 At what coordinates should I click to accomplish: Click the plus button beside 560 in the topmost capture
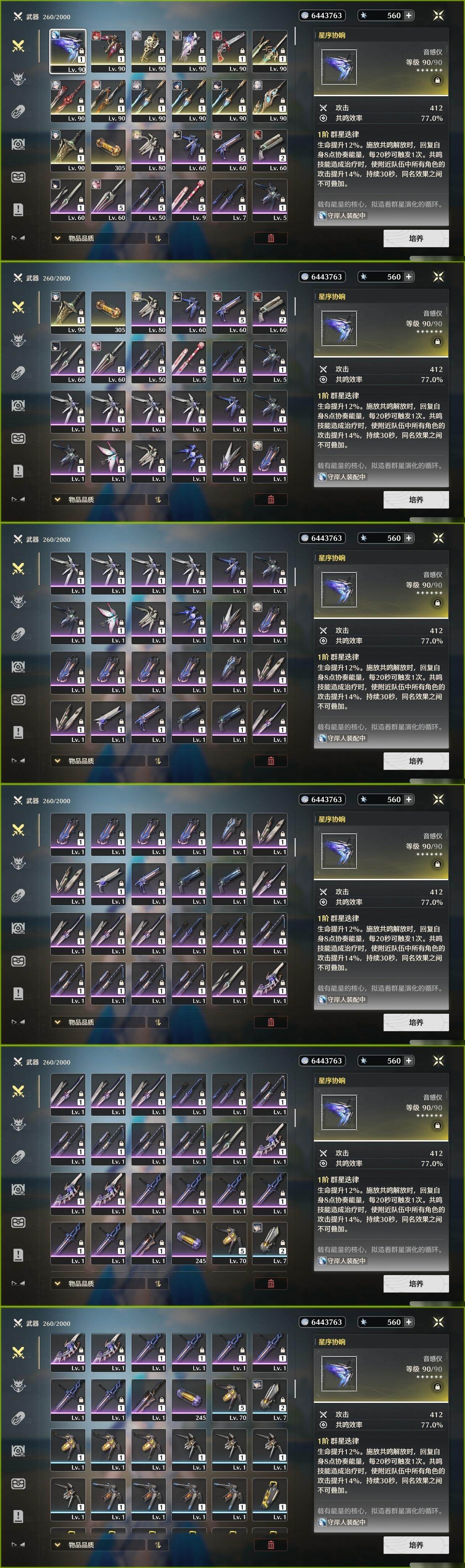click(408, 15)
